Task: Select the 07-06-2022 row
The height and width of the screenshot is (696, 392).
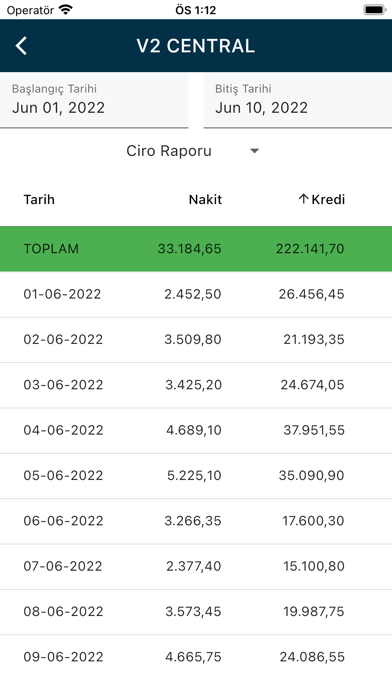Action: coord(196,566)
